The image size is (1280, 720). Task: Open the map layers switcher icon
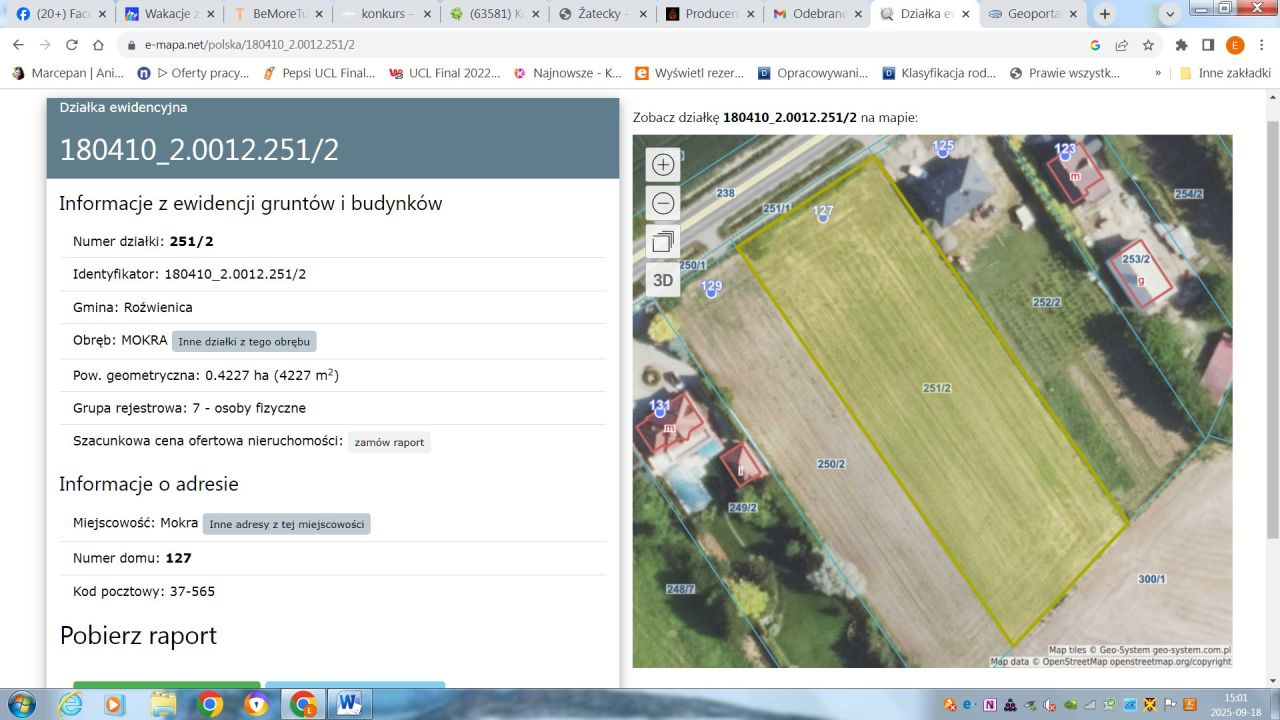(x=663, y=242)
